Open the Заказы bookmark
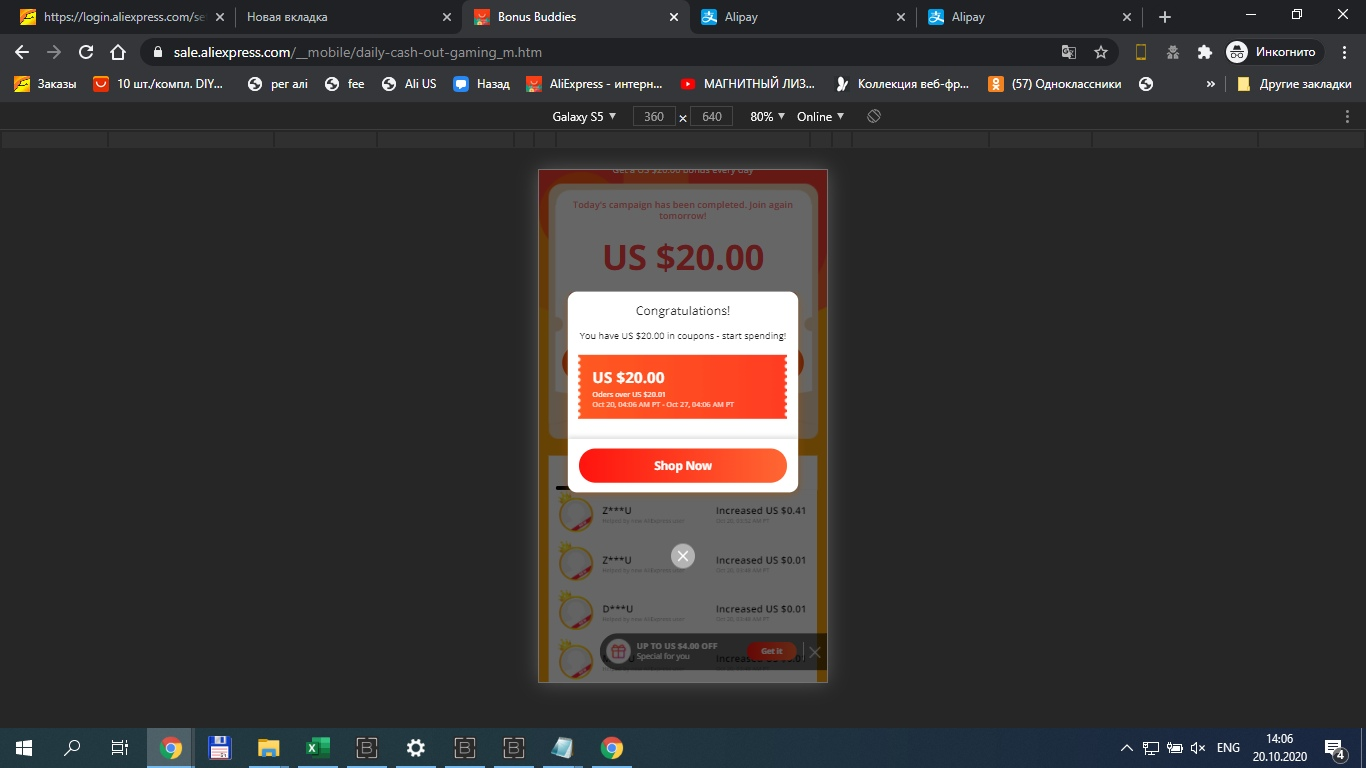 tap(46, 84)
